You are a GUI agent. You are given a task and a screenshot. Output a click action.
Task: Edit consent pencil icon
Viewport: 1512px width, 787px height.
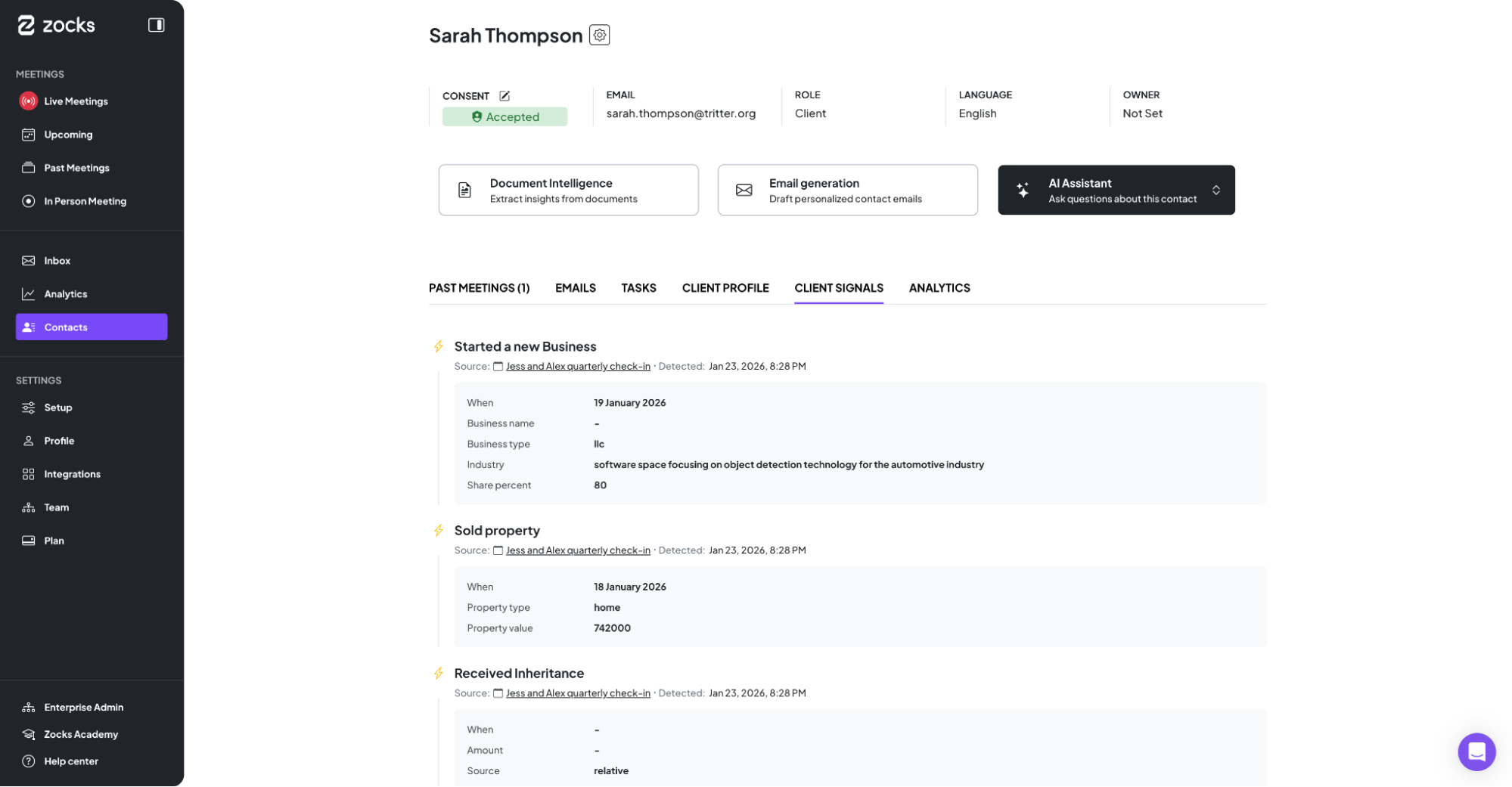click(x=505, y=96)
